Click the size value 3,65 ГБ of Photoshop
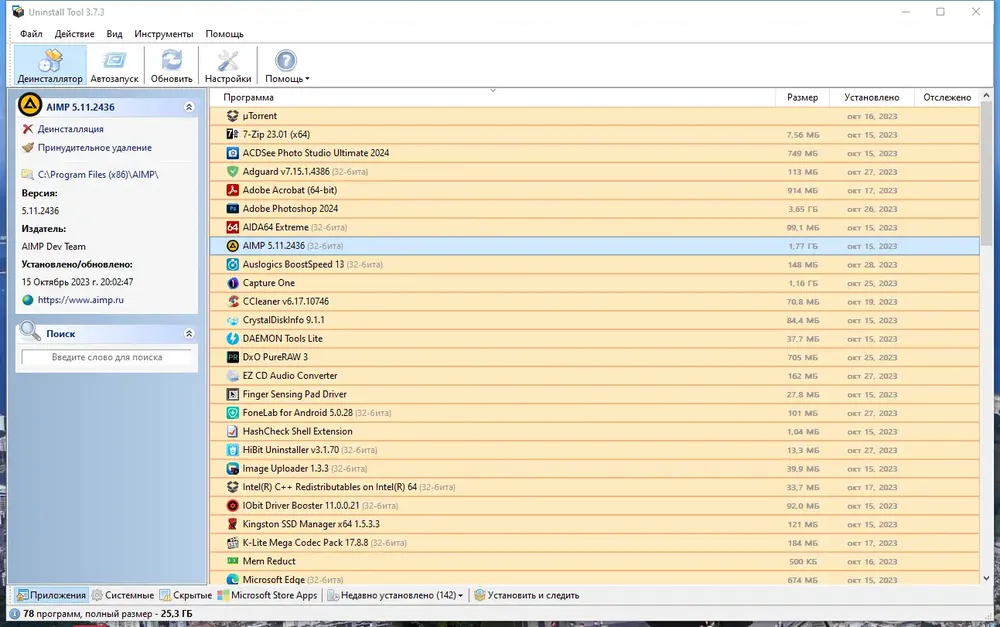1000x627 pixels. (x=802, y=209)
